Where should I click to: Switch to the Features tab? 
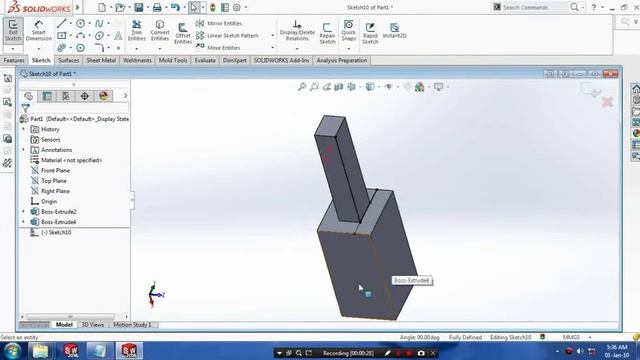click(x=14, y=60)
